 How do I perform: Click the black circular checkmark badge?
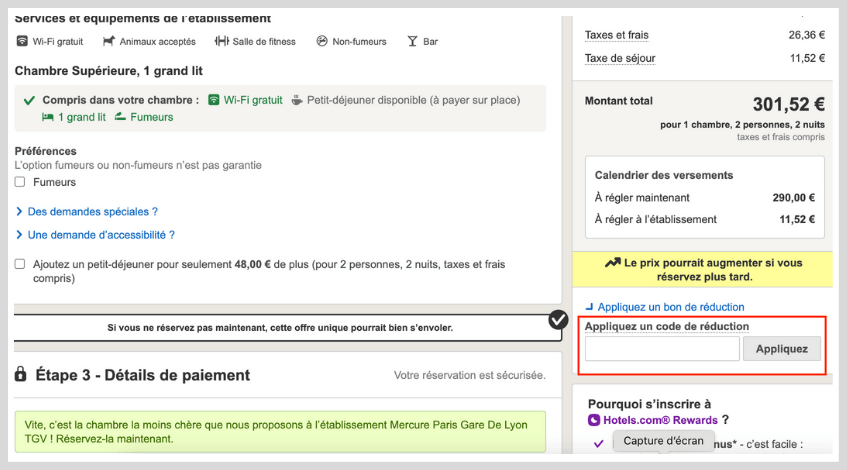click(558, 320)
